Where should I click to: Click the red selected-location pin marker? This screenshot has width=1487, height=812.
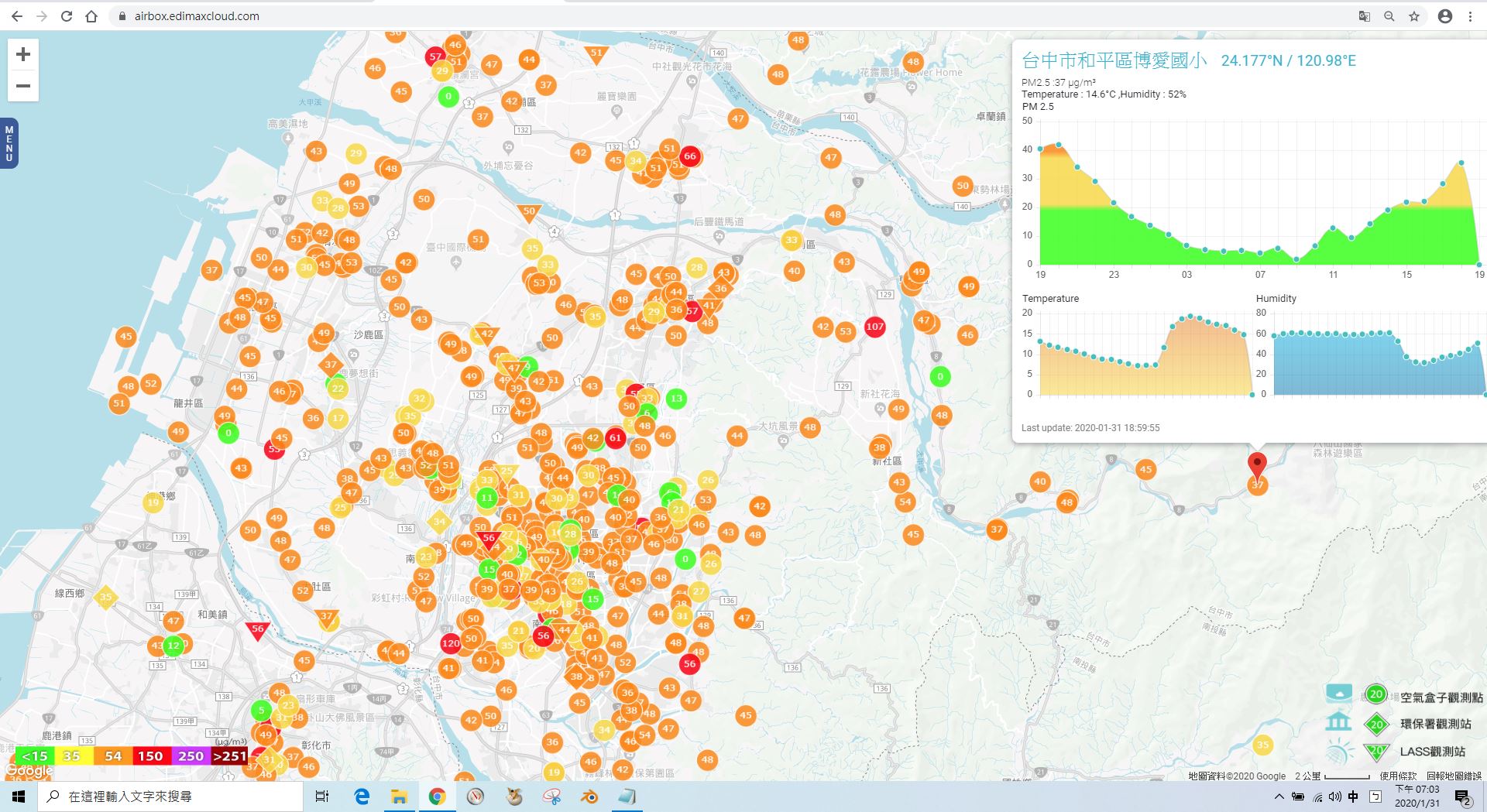1257,466
